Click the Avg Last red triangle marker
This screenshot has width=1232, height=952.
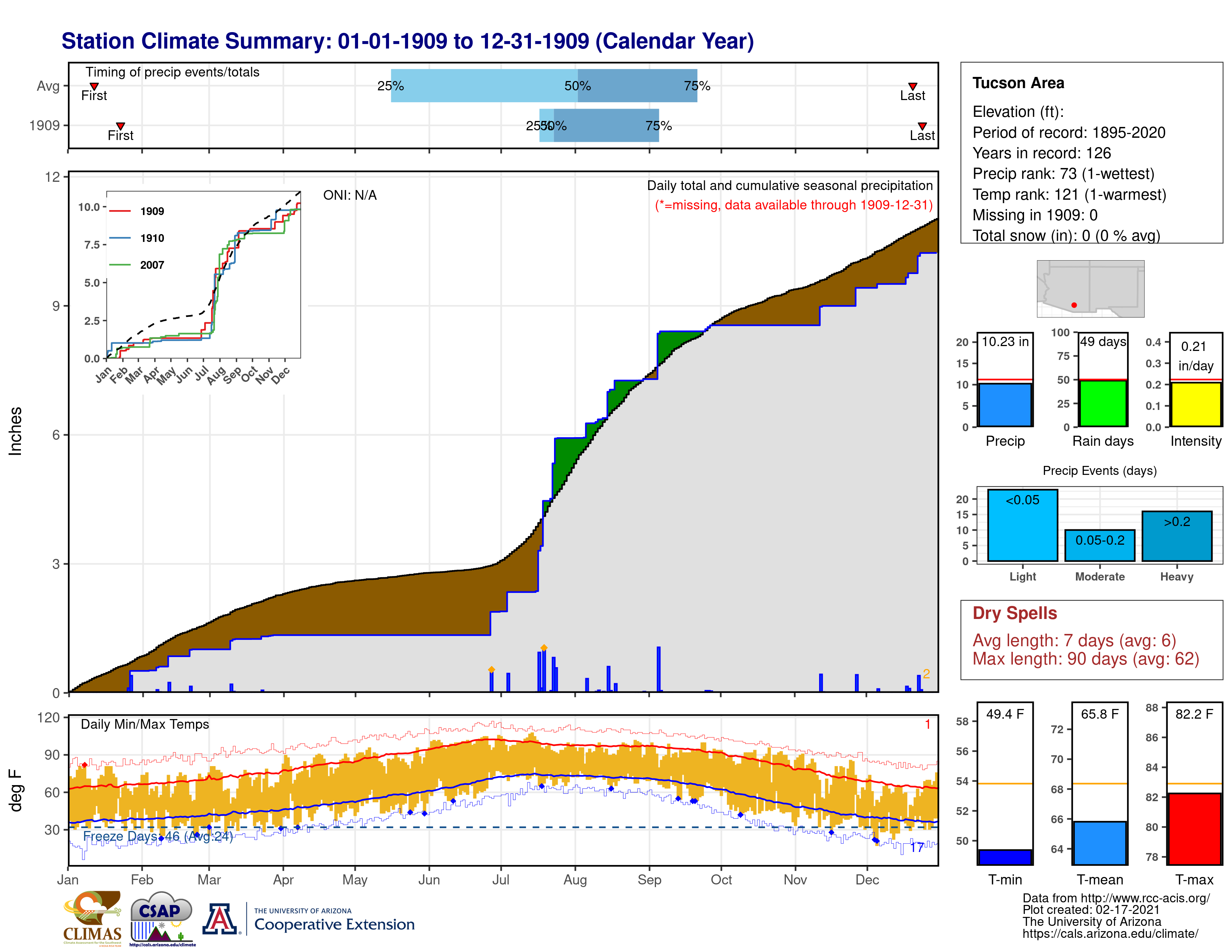pyautogui.click(x=912, y=86)
